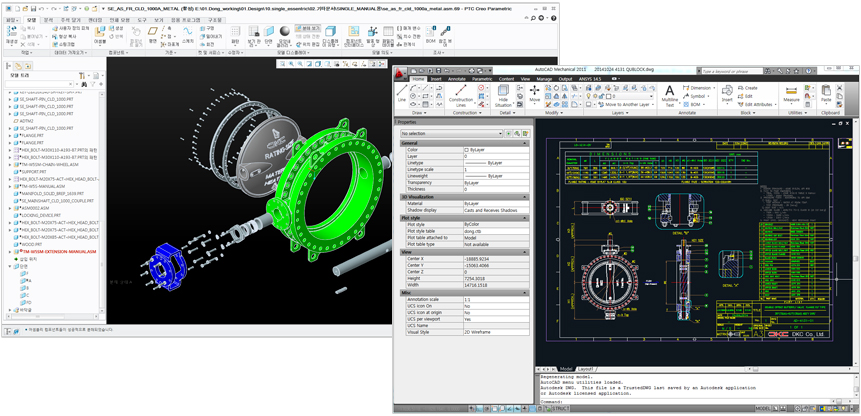Viewport: 861px width, 416px height.
Task: Click the BOM button in Annotate panel
Action: 694,104
